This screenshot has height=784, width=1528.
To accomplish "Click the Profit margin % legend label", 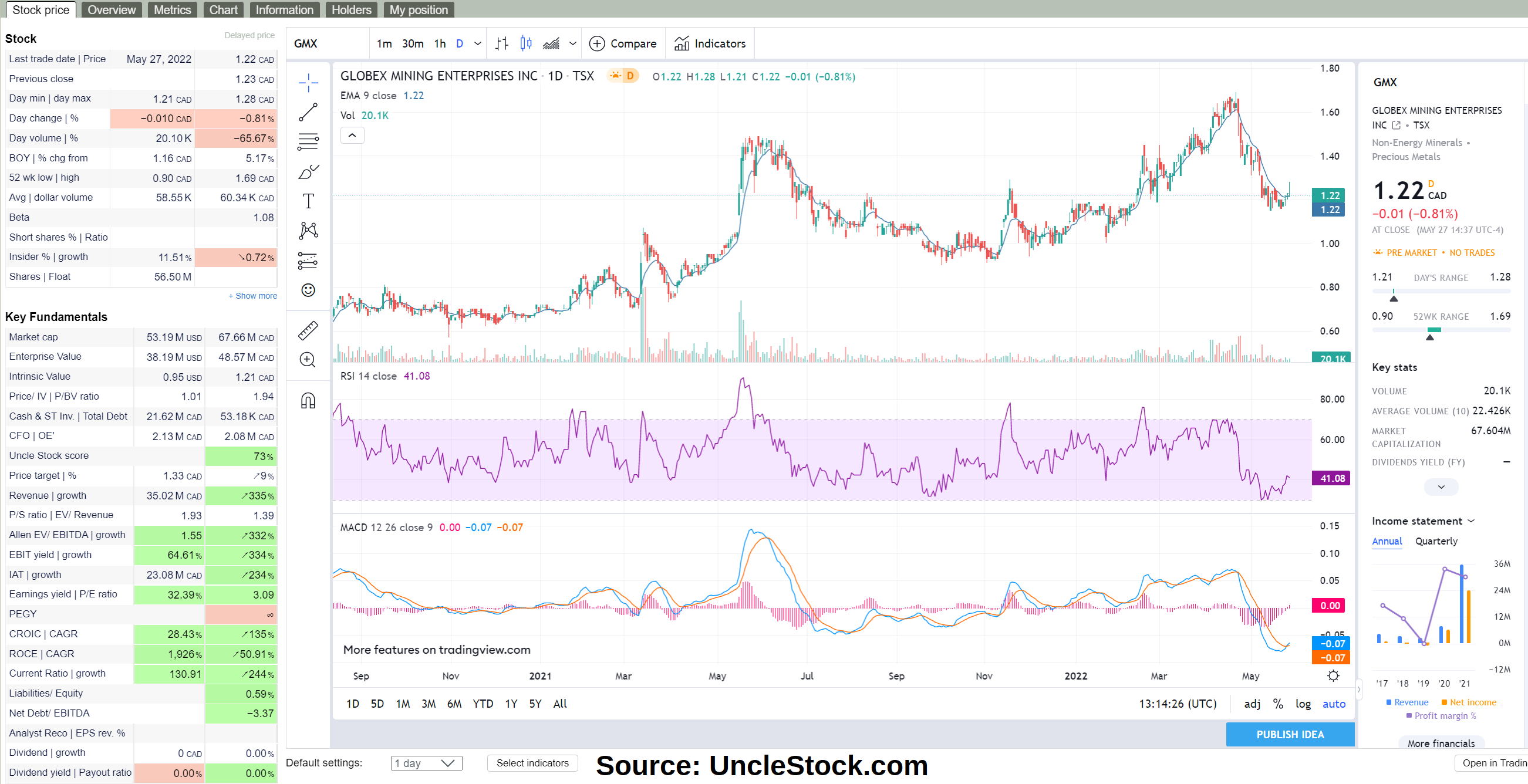I will (1445, 716).
